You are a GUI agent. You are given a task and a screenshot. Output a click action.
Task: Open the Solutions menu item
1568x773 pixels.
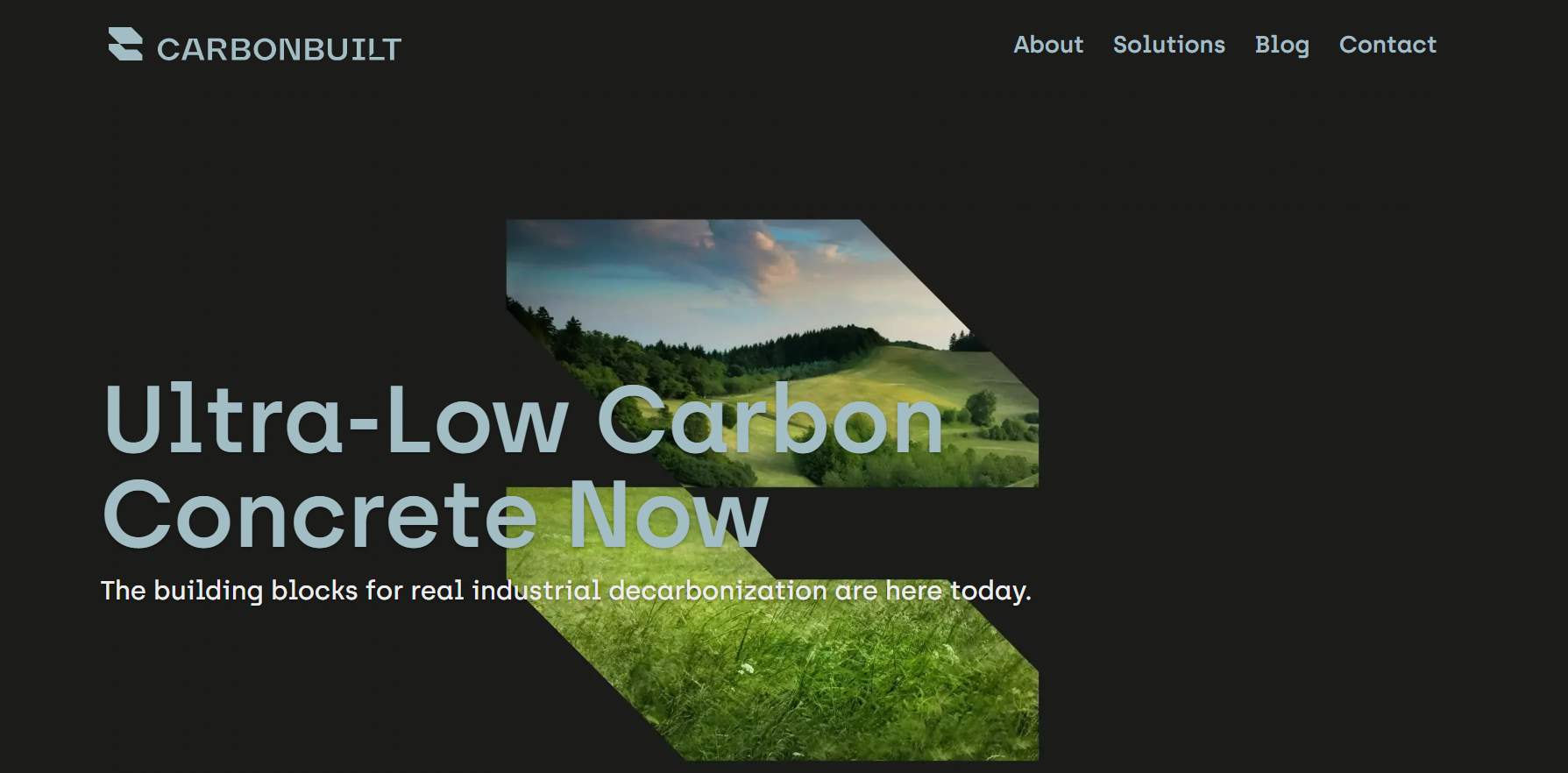coord(1168,45)
